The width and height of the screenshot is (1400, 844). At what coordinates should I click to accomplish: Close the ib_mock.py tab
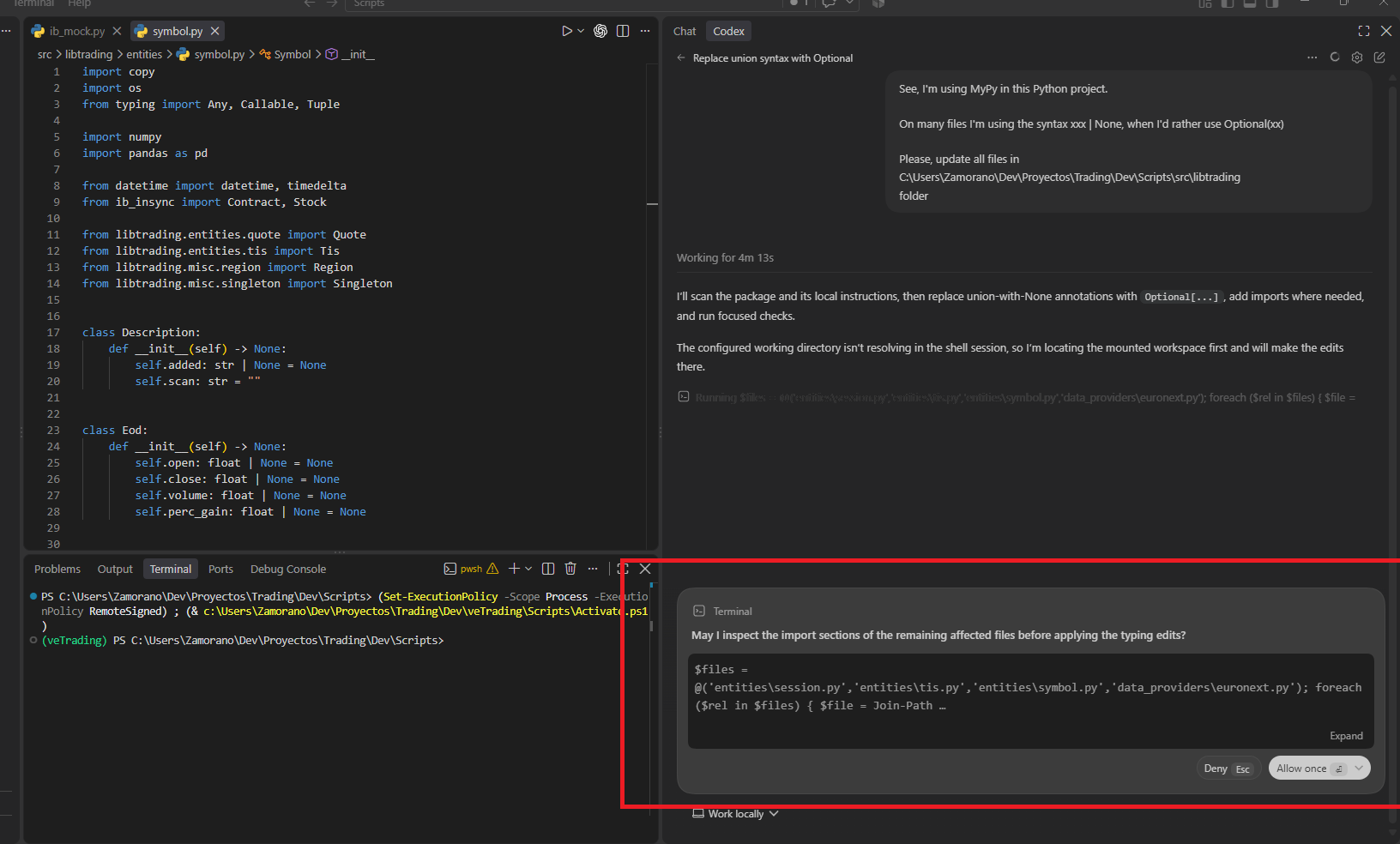coord(117,31)
